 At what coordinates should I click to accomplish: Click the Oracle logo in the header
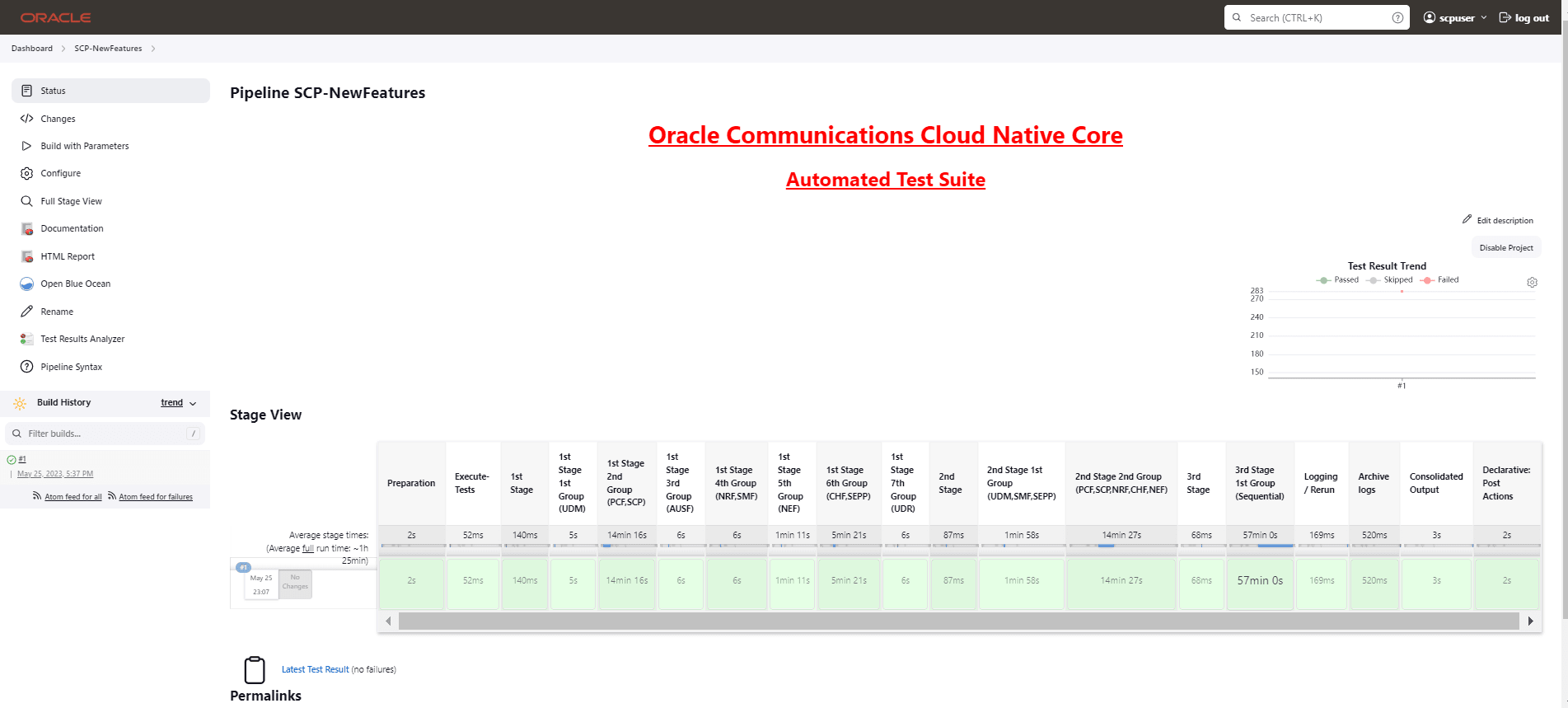[56, 17]
